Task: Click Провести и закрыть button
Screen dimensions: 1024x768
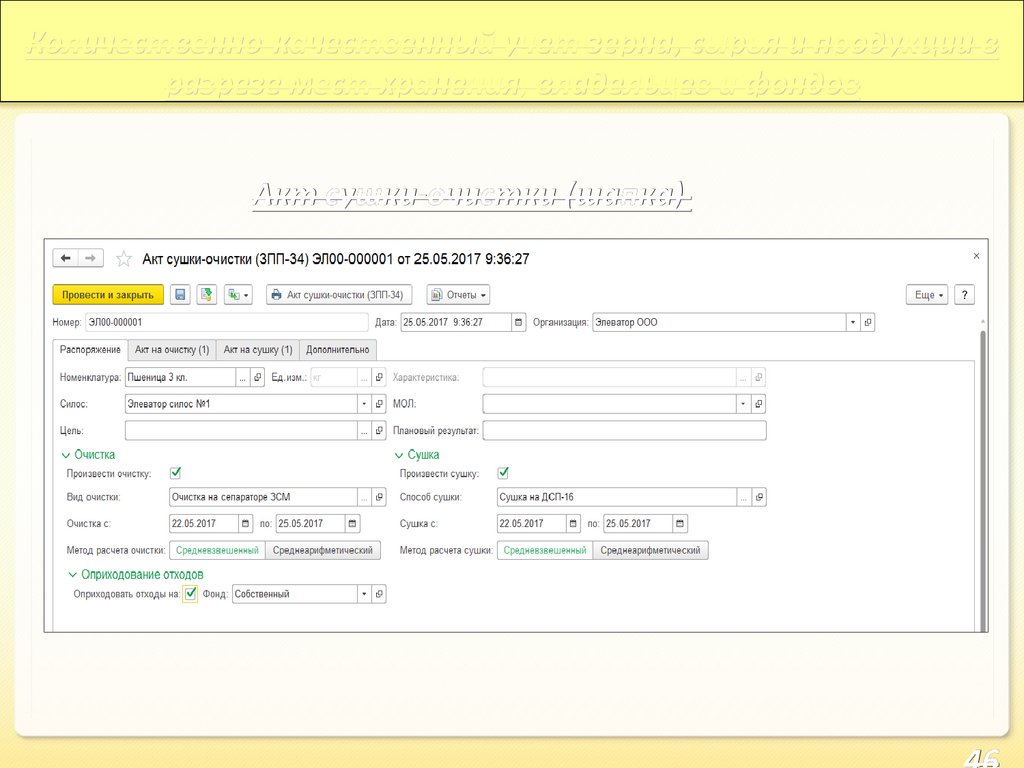Action: click(108, 295)
